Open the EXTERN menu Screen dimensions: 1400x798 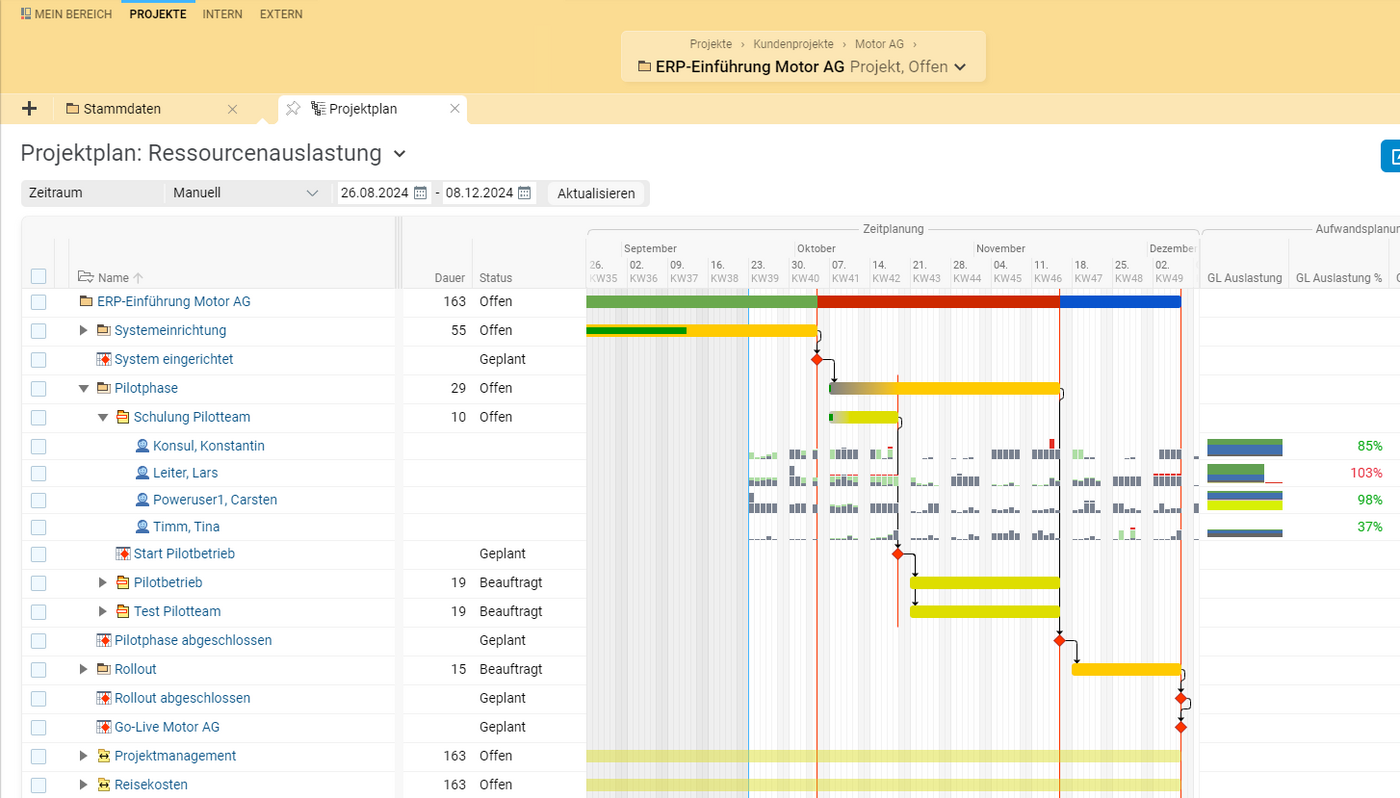(x=281, y=14)
